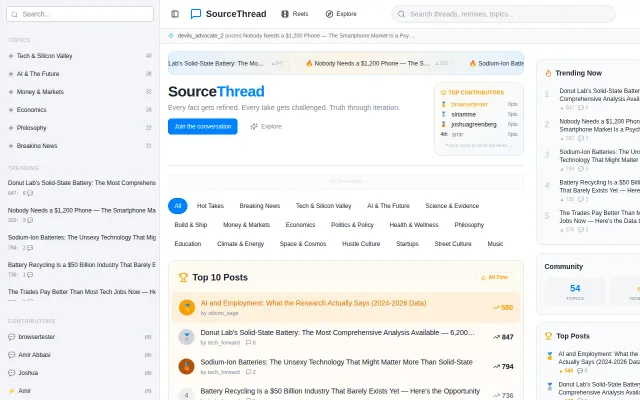640x400 pixels.
Task: Open sidebar trending Nobody Needs a $1,200 Phone
Action: click(82, 215)
